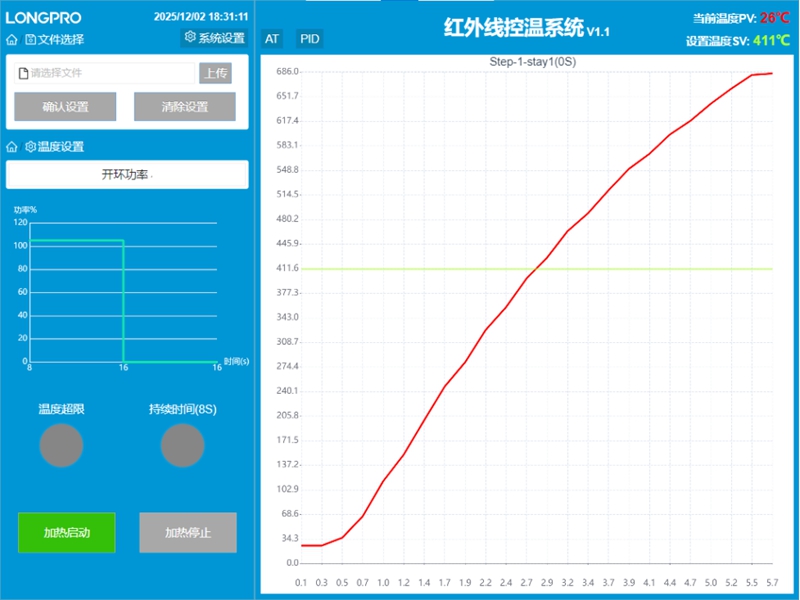Open 系统设置 via its gear icon
Screen dimensions: 800x600
tap(190, 38)
